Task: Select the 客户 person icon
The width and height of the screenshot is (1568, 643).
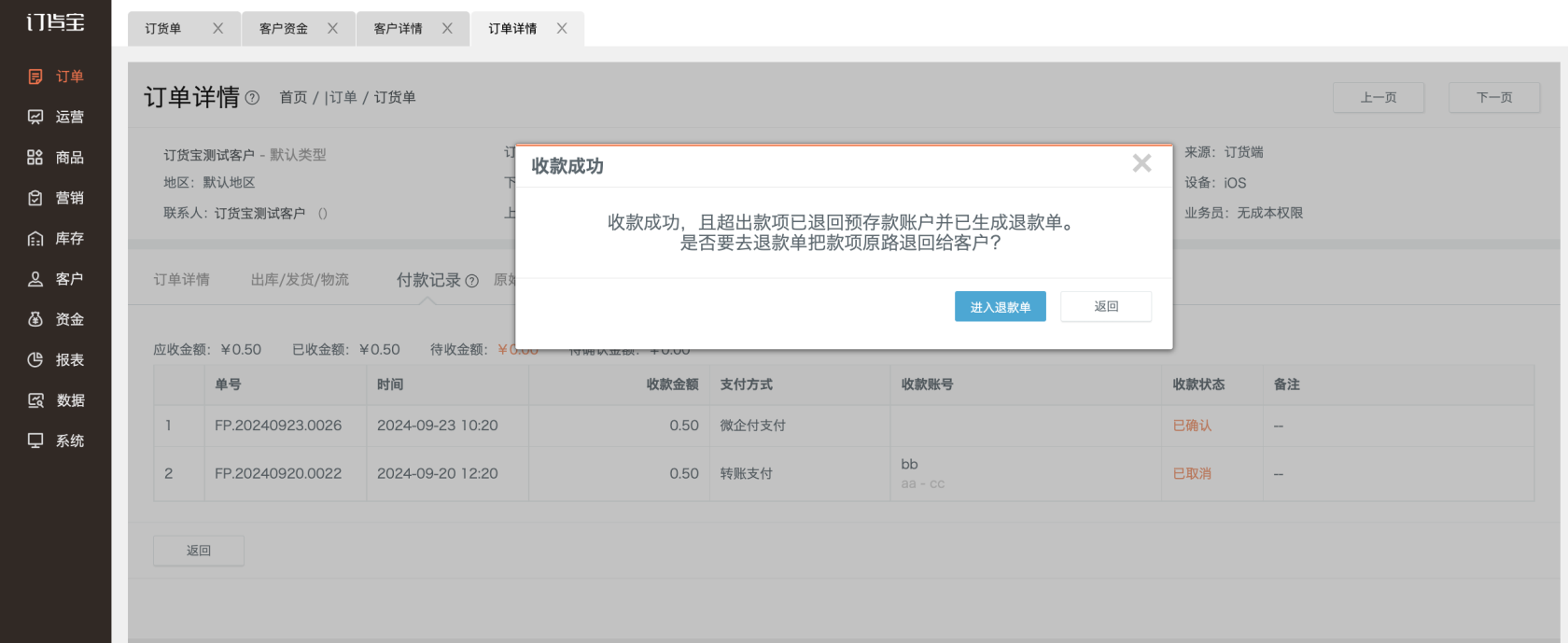Action: [35, 279]
